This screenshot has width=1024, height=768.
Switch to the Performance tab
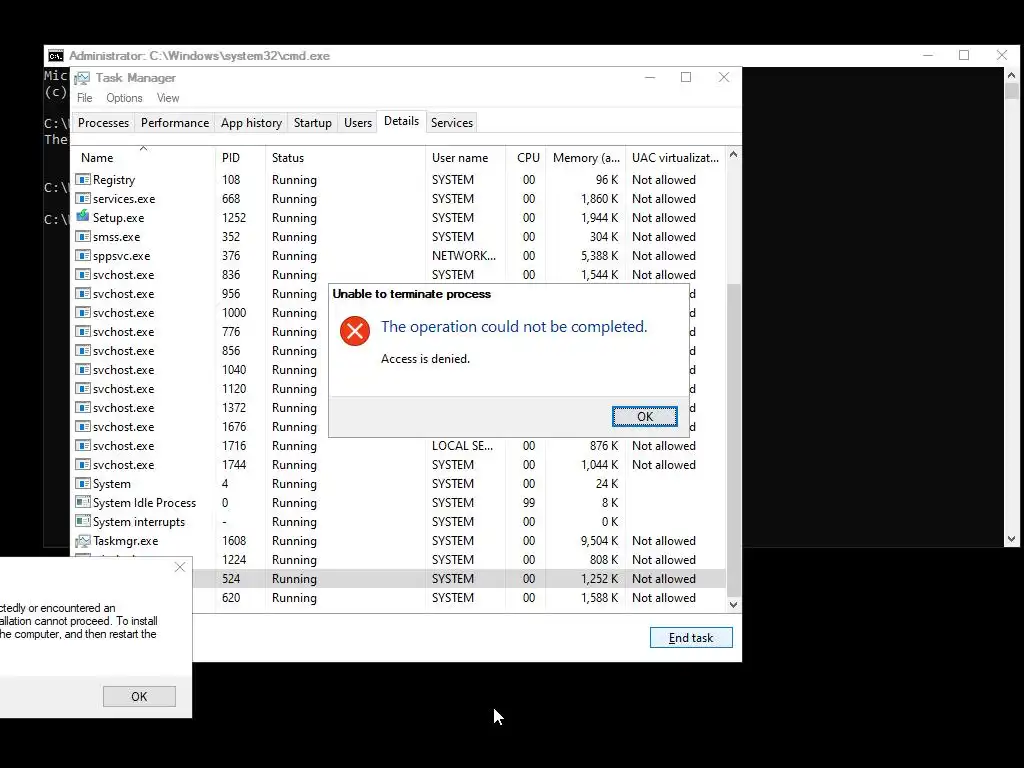tap(175, 123)
